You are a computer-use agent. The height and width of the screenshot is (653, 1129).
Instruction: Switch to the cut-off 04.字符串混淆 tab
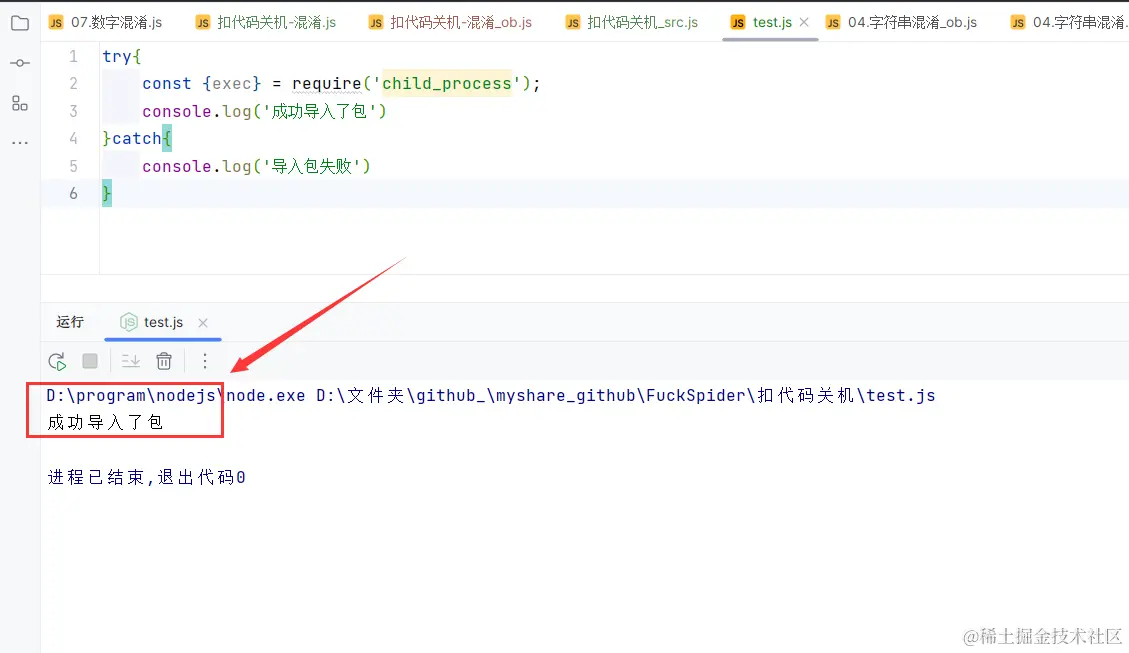click(x=1069, y=22)
